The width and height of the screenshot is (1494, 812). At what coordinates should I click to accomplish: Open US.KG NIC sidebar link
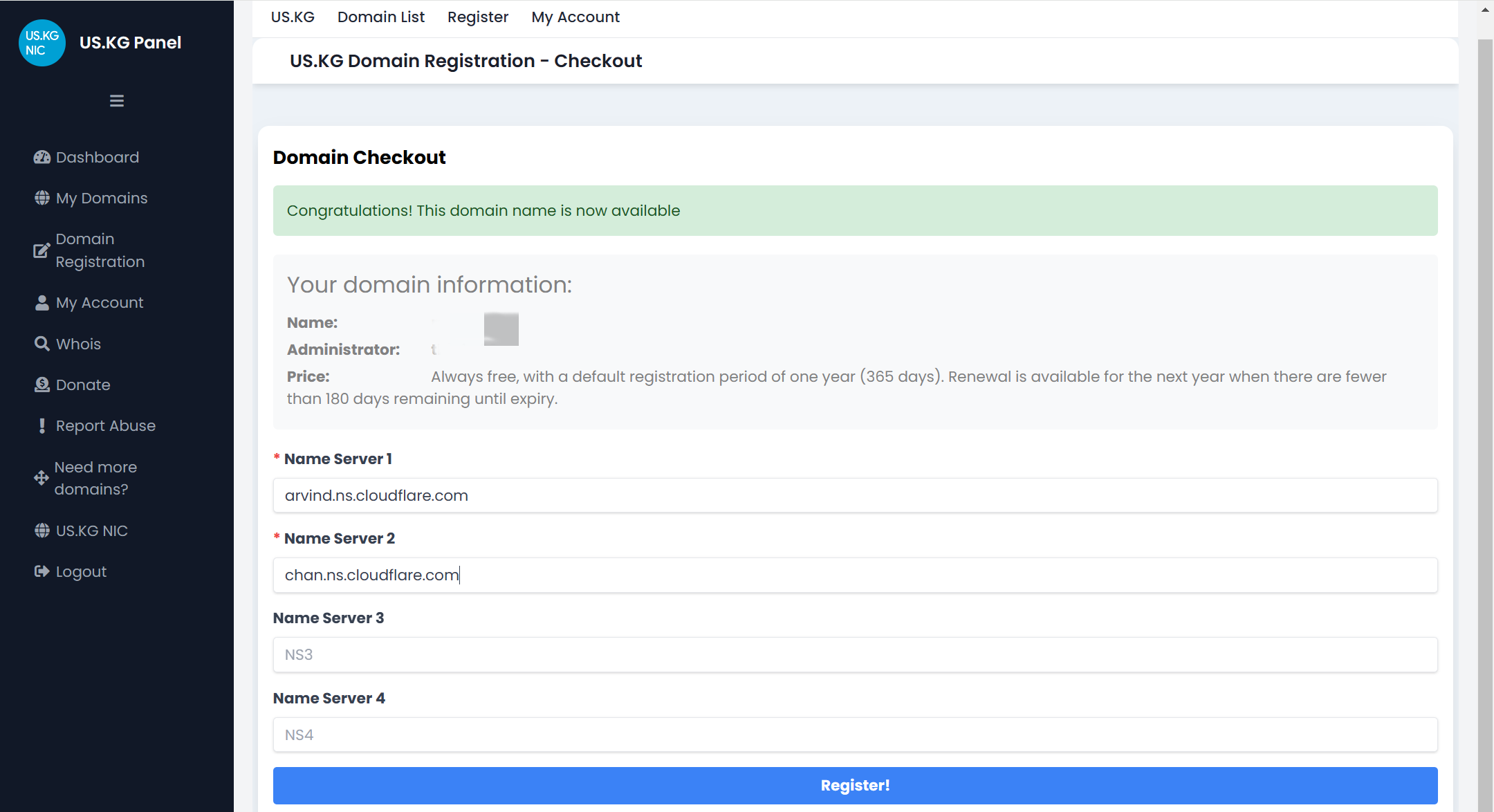[x=91, y=530]
